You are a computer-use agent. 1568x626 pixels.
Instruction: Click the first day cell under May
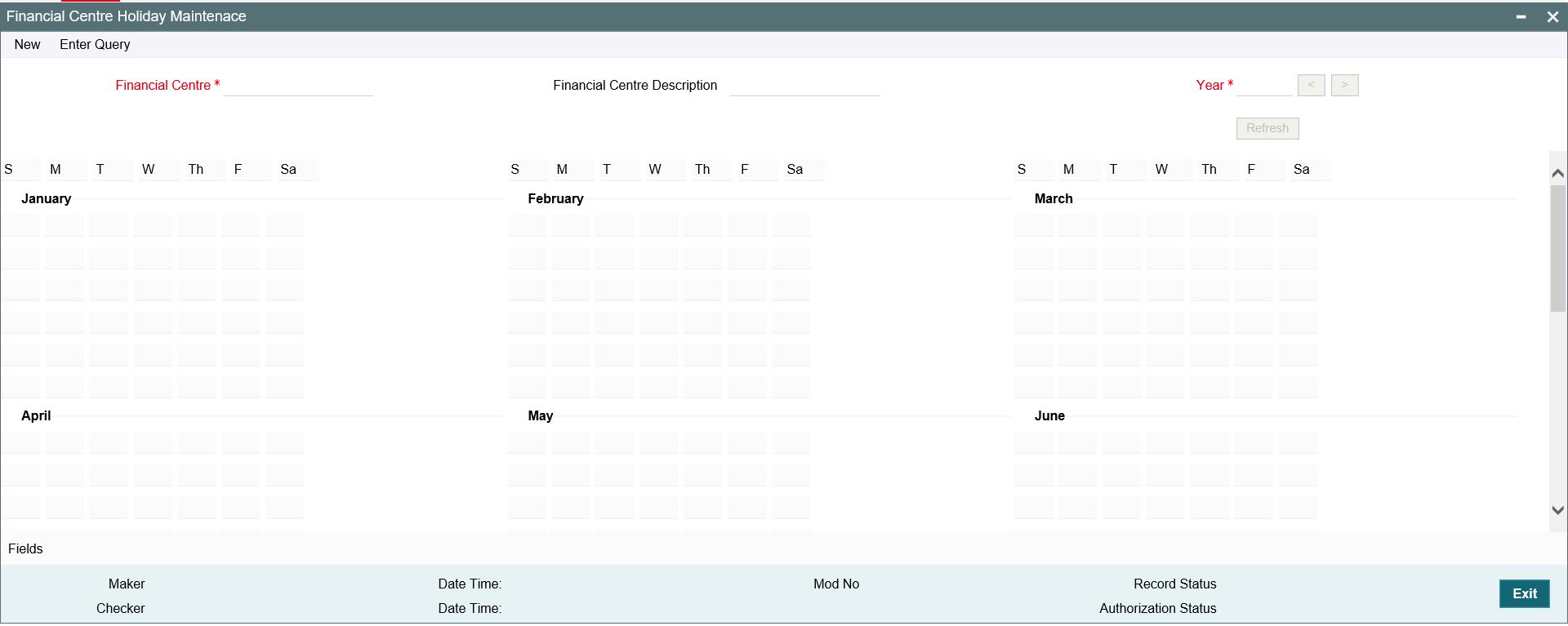pyautogui.click(x=527, y=443)
